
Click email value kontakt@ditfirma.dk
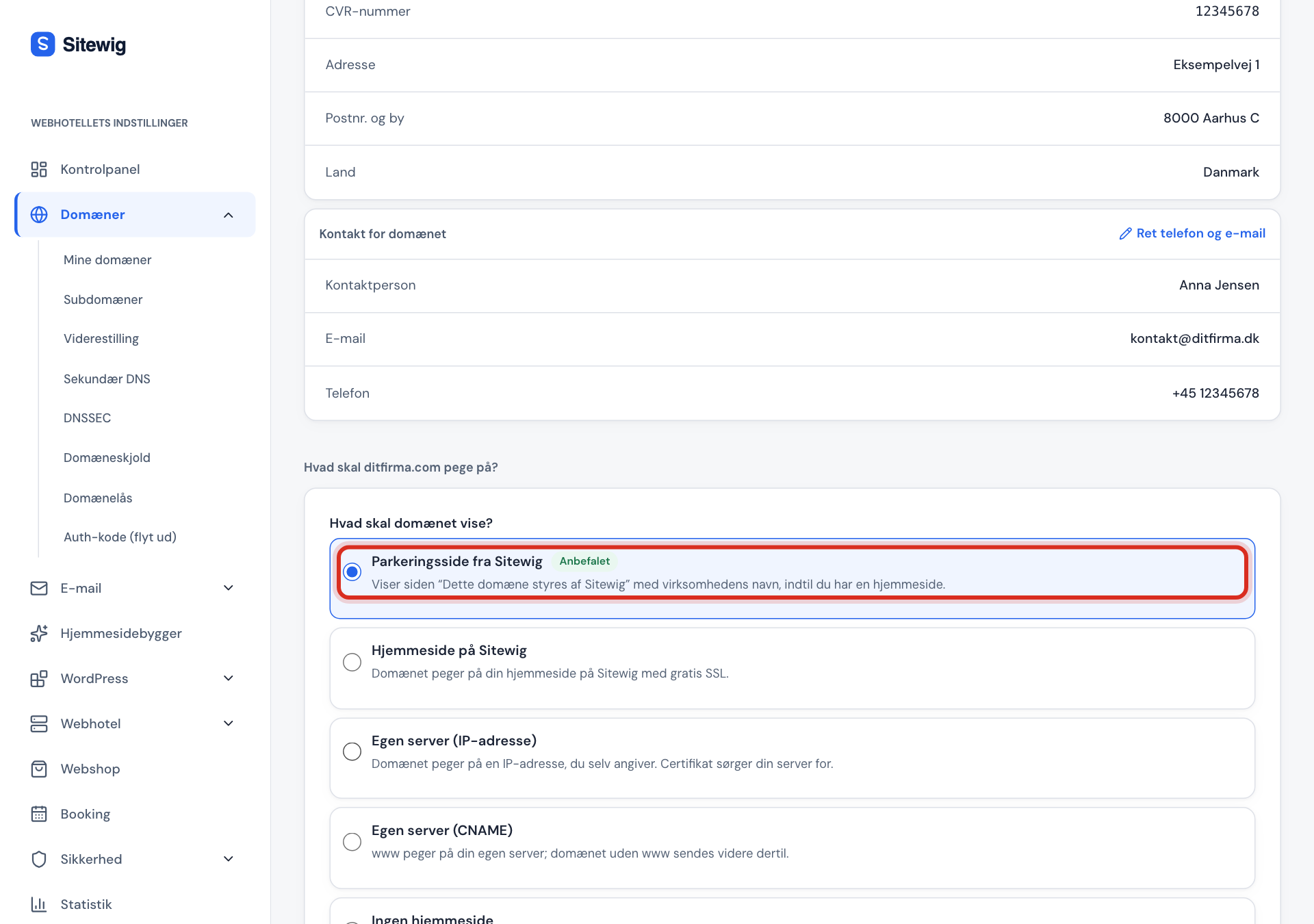click(1194, 339)
